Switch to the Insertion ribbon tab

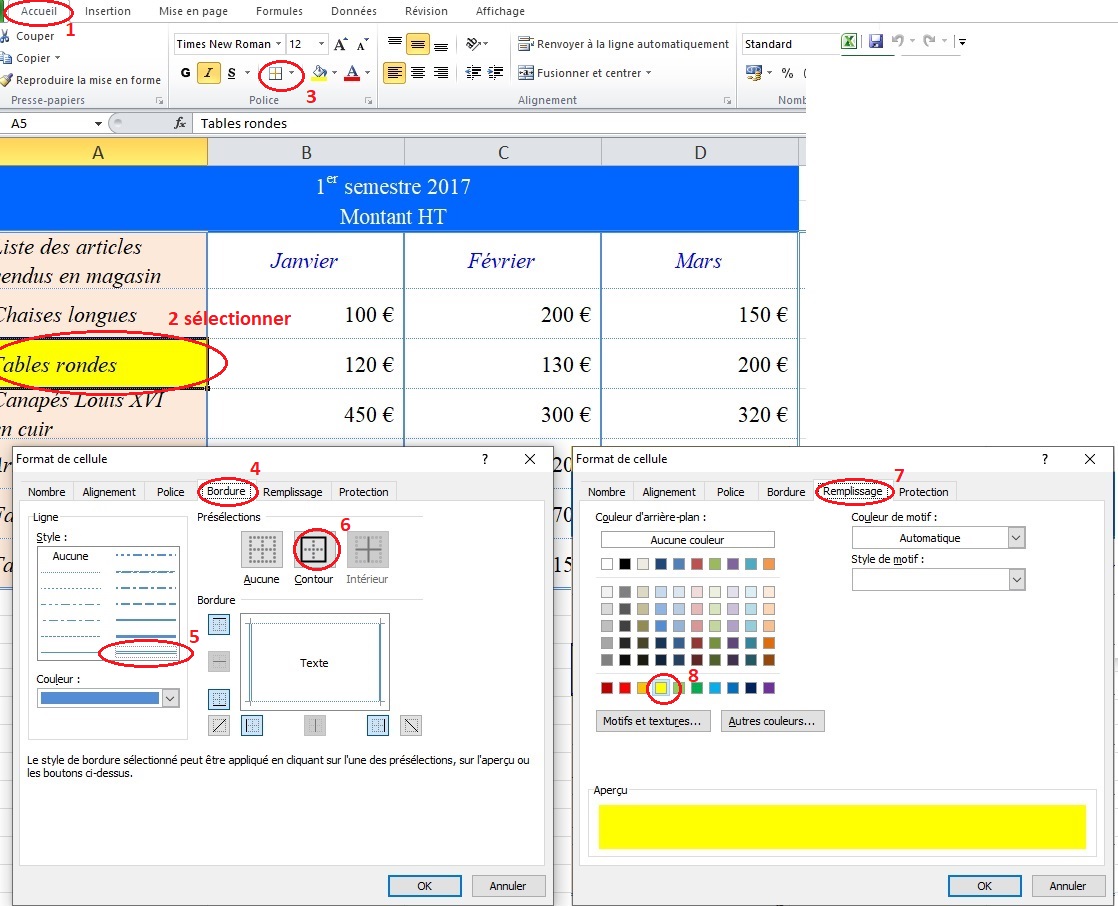pyautogui.click(x=108, y=11)
